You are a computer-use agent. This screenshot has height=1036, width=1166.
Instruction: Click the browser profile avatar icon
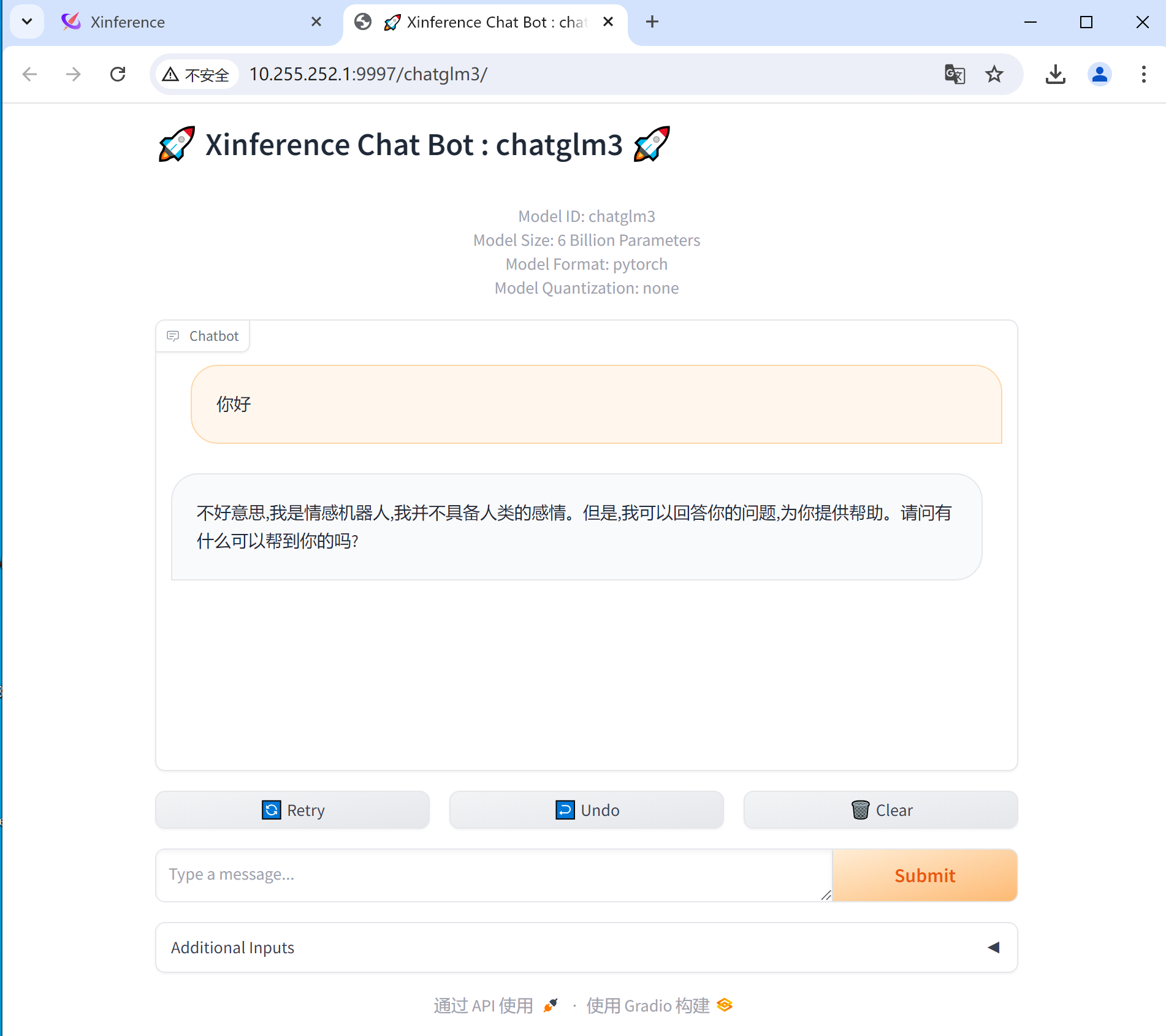(x=1099, y=74)
